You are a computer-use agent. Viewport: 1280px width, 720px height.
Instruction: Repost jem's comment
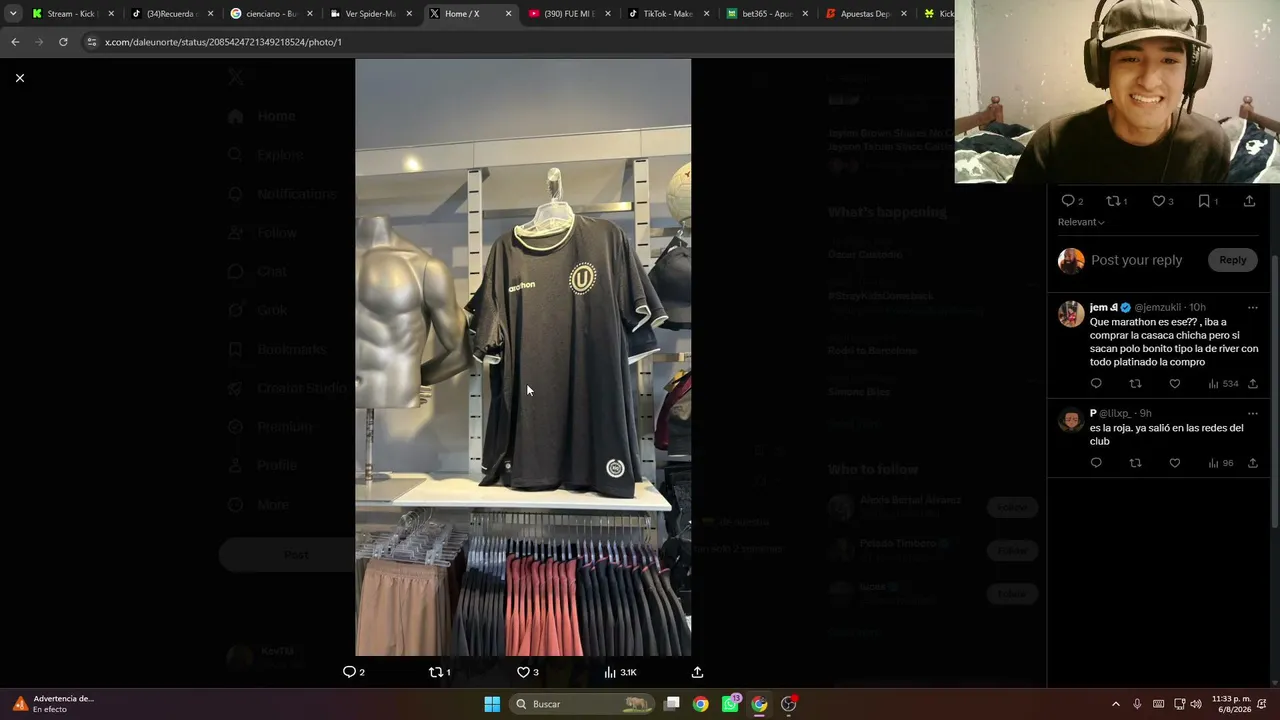pyautogui.click(x=1135, y=384)
